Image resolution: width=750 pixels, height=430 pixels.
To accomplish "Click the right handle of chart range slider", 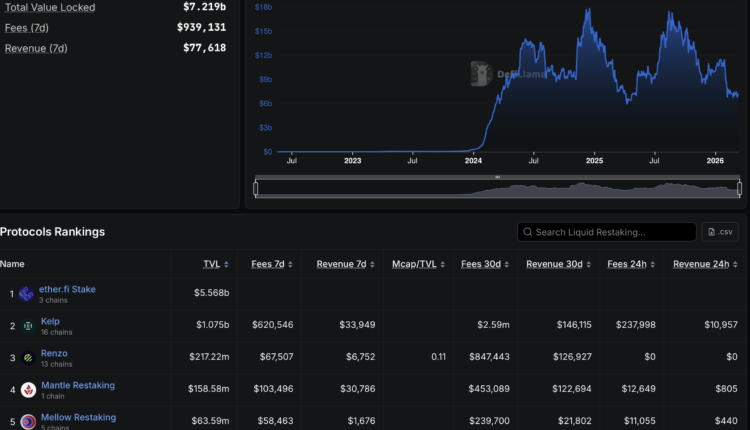I will coord(740,187).
